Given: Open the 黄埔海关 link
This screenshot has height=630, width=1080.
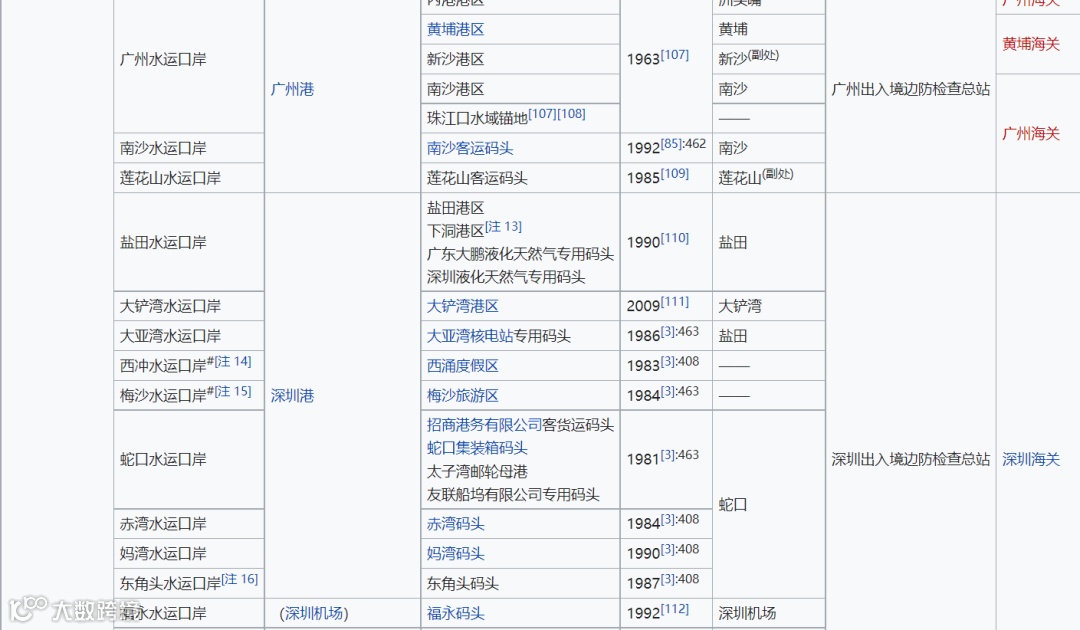Looking at the screenshot, I should point(1031,44).
